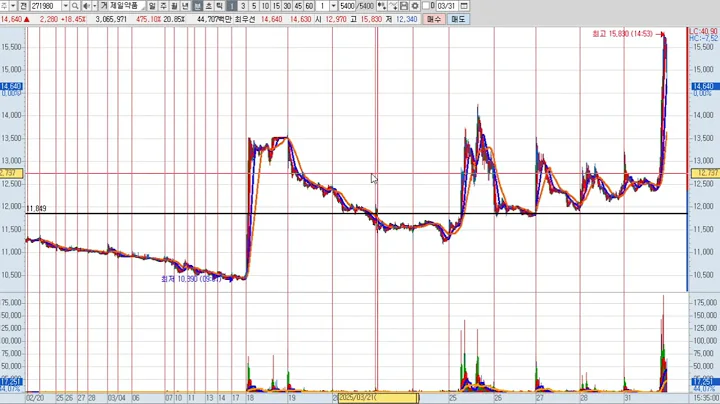
Task: Select the 10-minute interval button
Action: point(265,6)
